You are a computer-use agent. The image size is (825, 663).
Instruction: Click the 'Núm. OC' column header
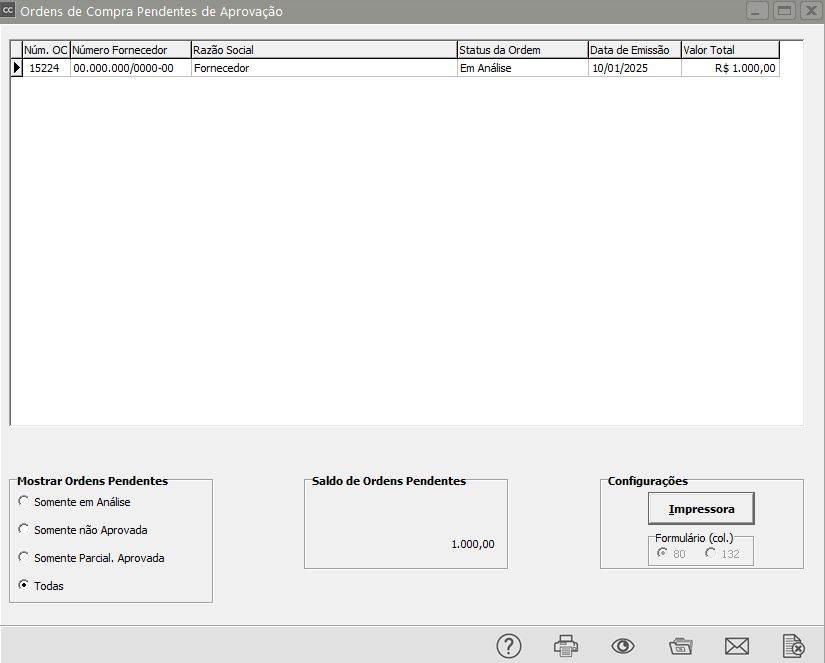46,50
